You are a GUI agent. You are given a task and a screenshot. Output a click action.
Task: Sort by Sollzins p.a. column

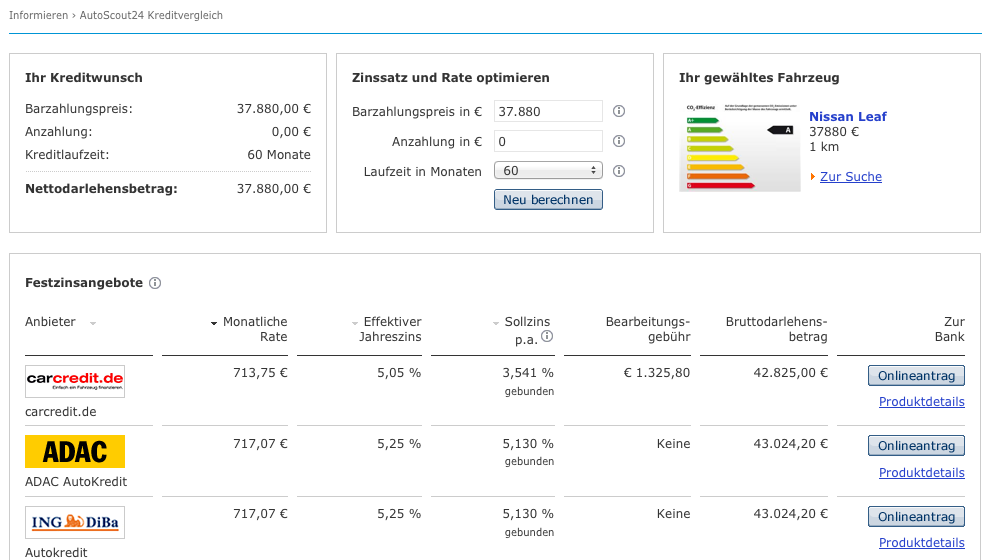coord(496,323)
